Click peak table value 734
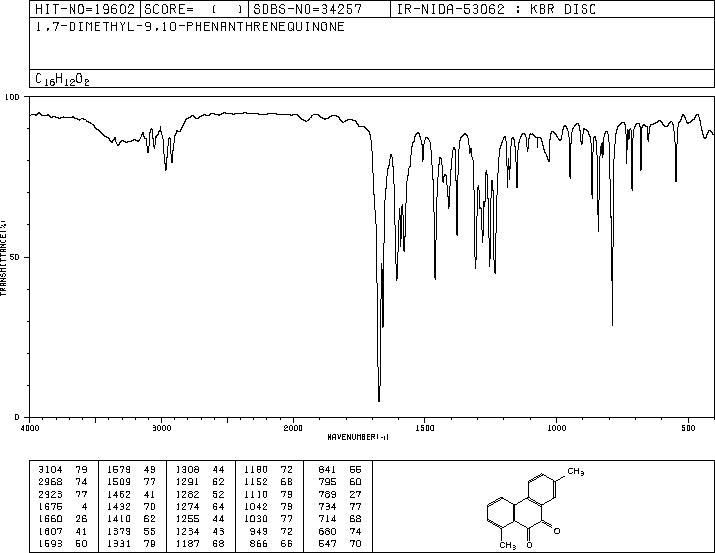The image size is (715, 553). point(327,506)
